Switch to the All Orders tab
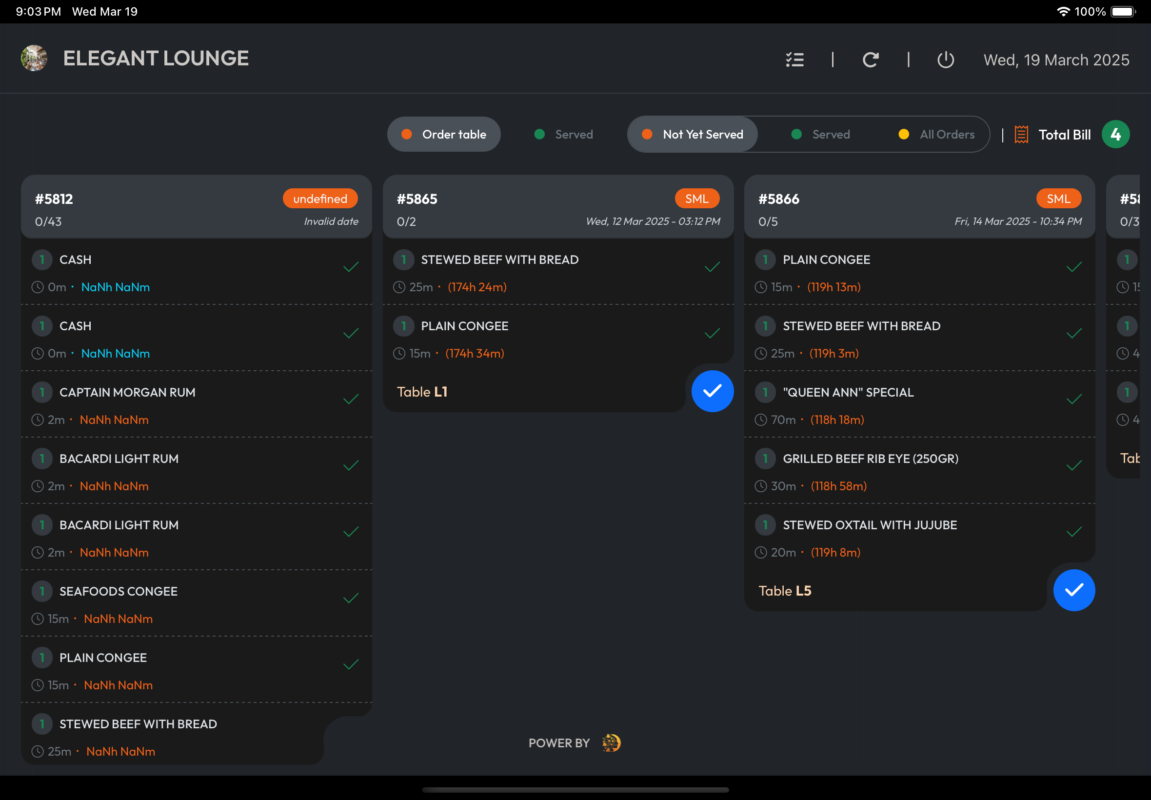Image resolution: width=1151 pixels, height=800 pixels. click(x=936, y=134)
